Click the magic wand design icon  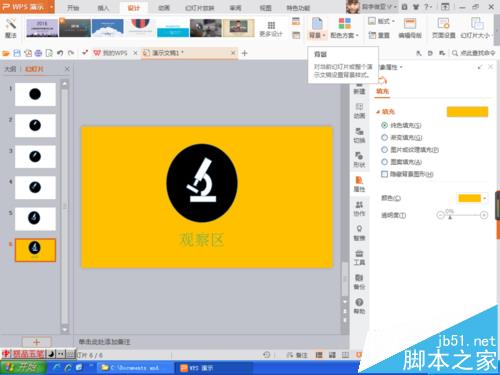pos(11,24)
